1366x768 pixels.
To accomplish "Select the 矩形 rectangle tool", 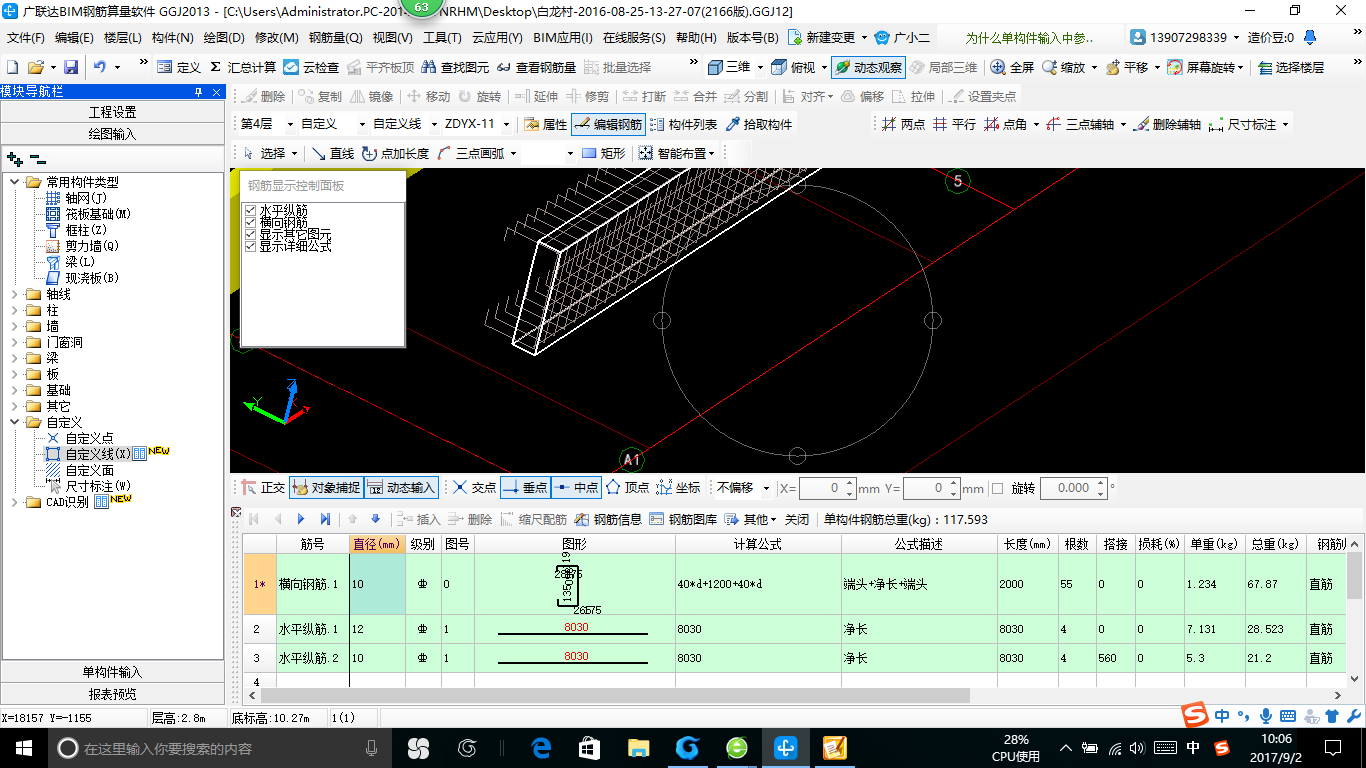I will (603, 153).
